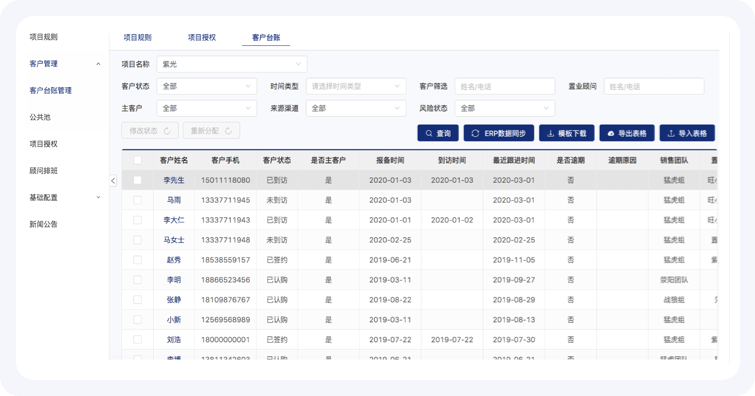Collapse sidebar with the left arrow handle

(x=113, y=181)
